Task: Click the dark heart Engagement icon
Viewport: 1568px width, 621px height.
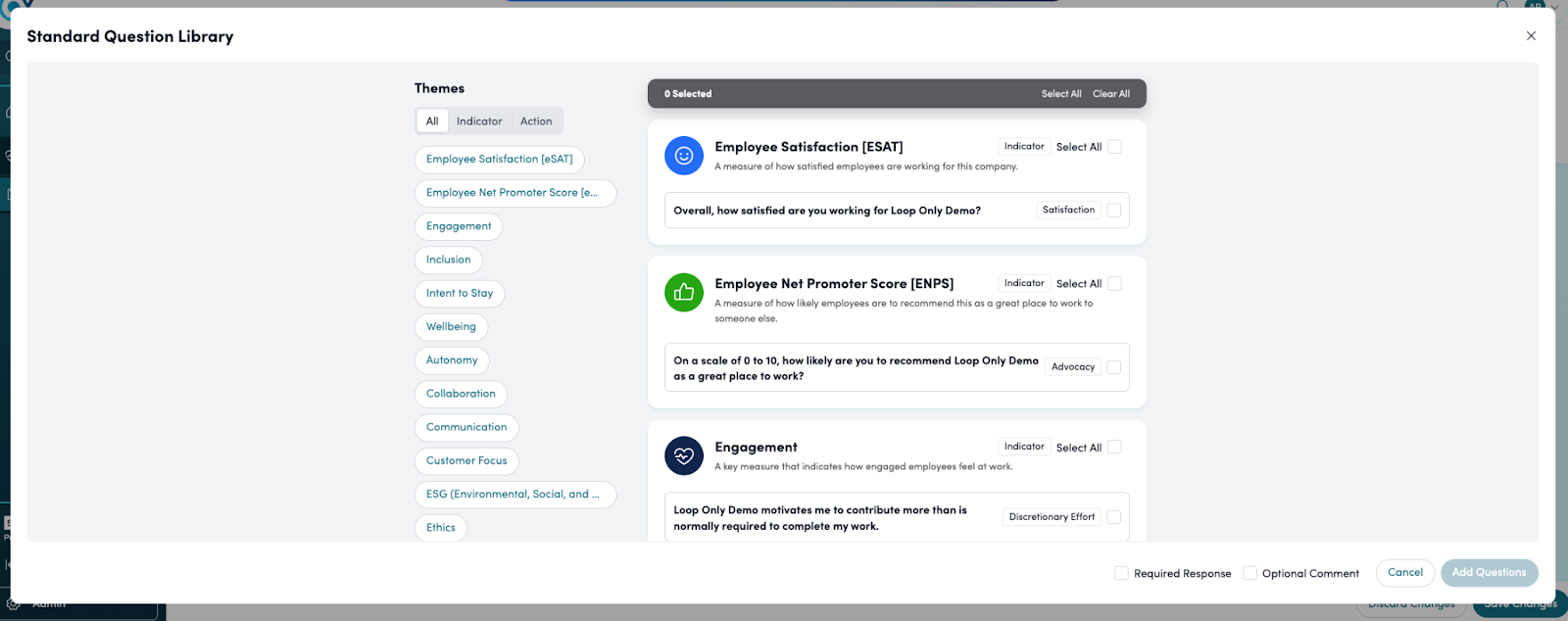Action: (x=683, y=455)
